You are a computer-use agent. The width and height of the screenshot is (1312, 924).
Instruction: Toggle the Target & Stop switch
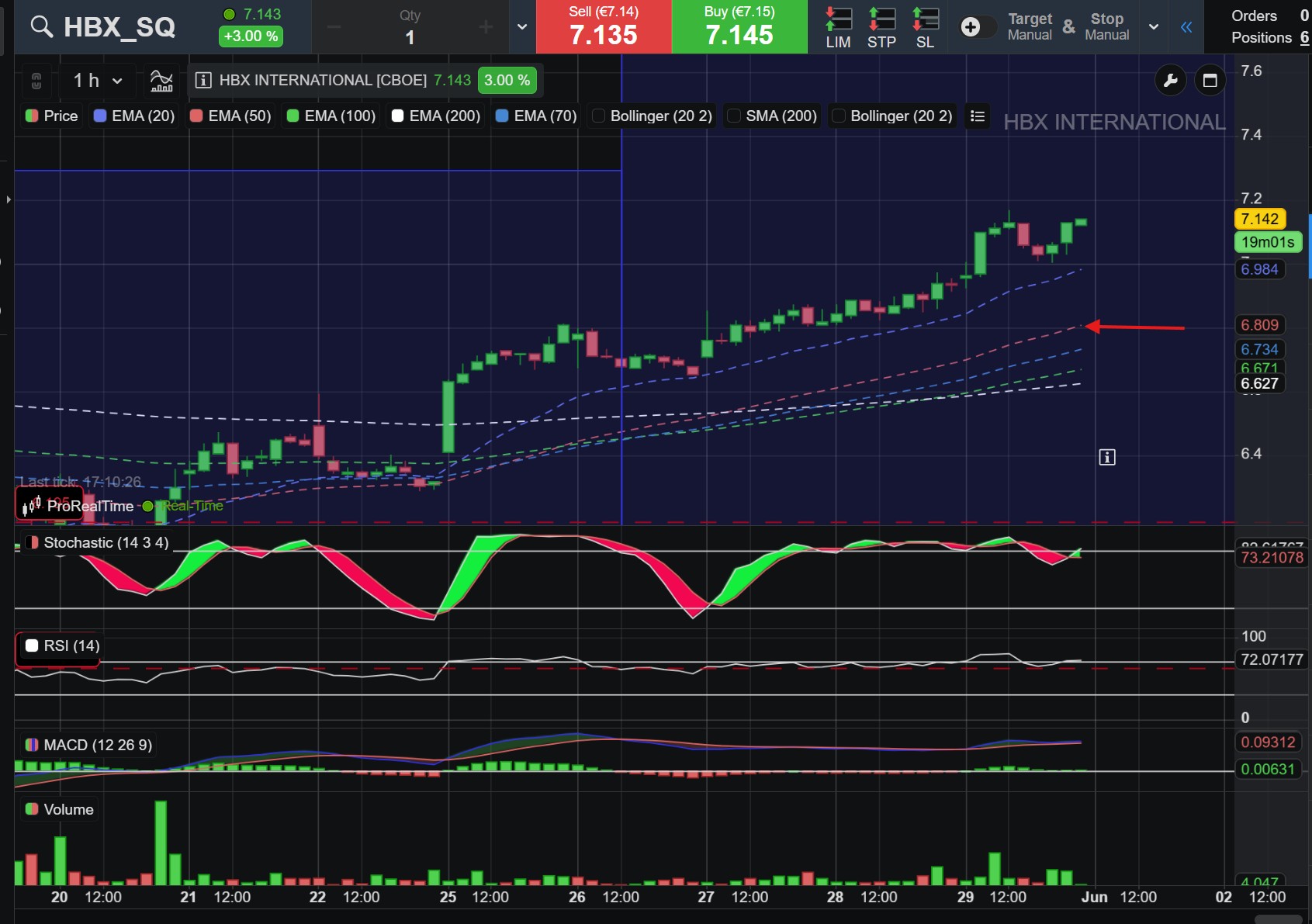(978, 27)
